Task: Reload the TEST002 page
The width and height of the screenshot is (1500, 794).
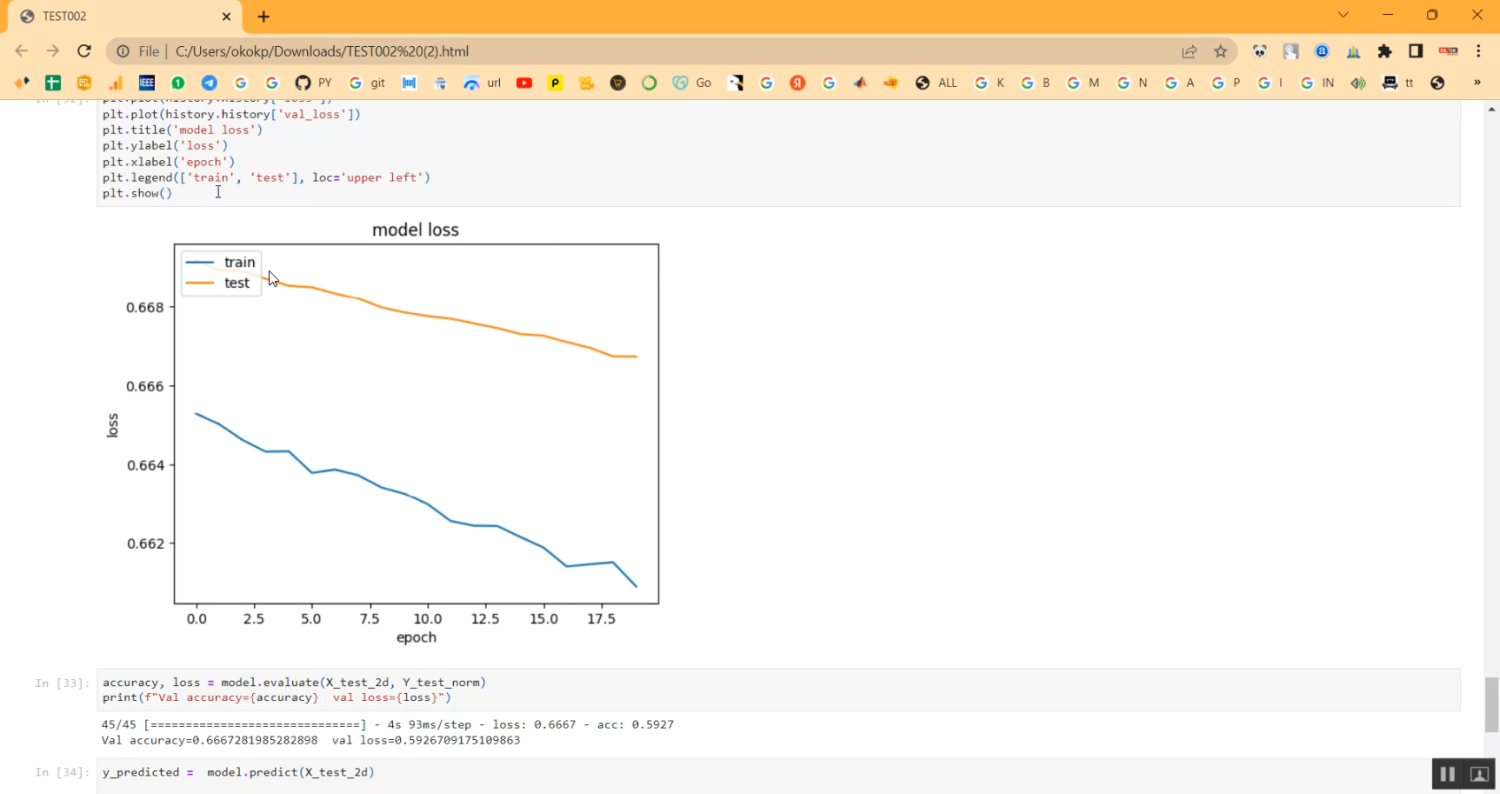Action: click(x=84, y=51)
